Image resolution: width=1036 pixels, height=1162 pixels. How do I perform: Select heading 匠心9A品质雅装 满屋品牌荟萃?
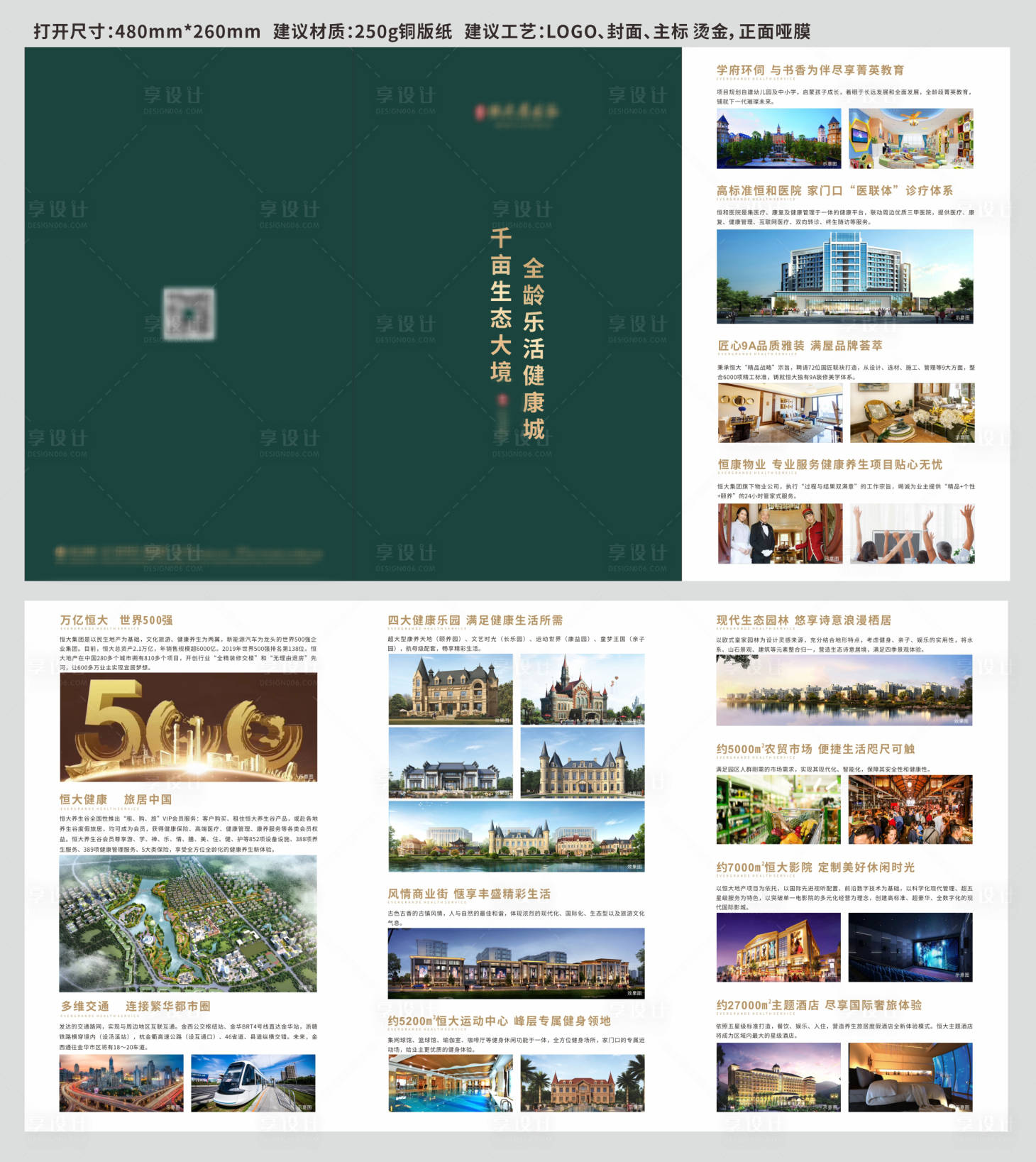(800, 346)
